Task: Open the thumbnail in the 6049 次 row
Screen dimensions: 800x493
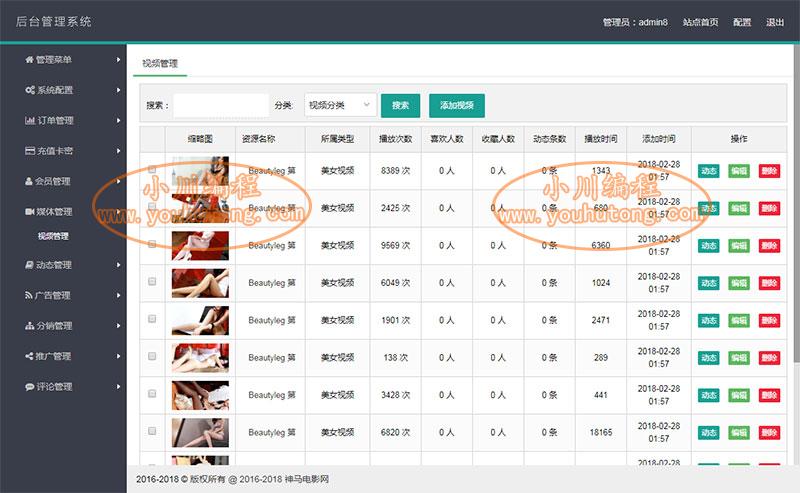Action: pos(200,283)
